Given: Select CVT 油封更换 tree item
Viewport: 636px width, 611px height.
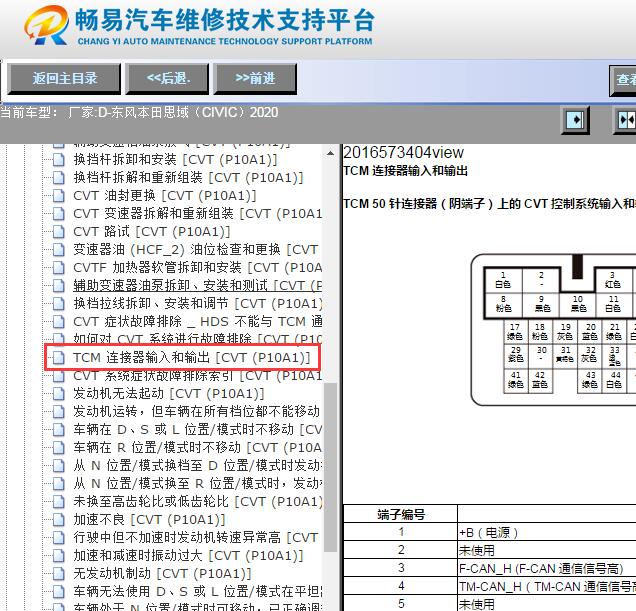Looking at the screenshot, I should click(x=165, y=196).
